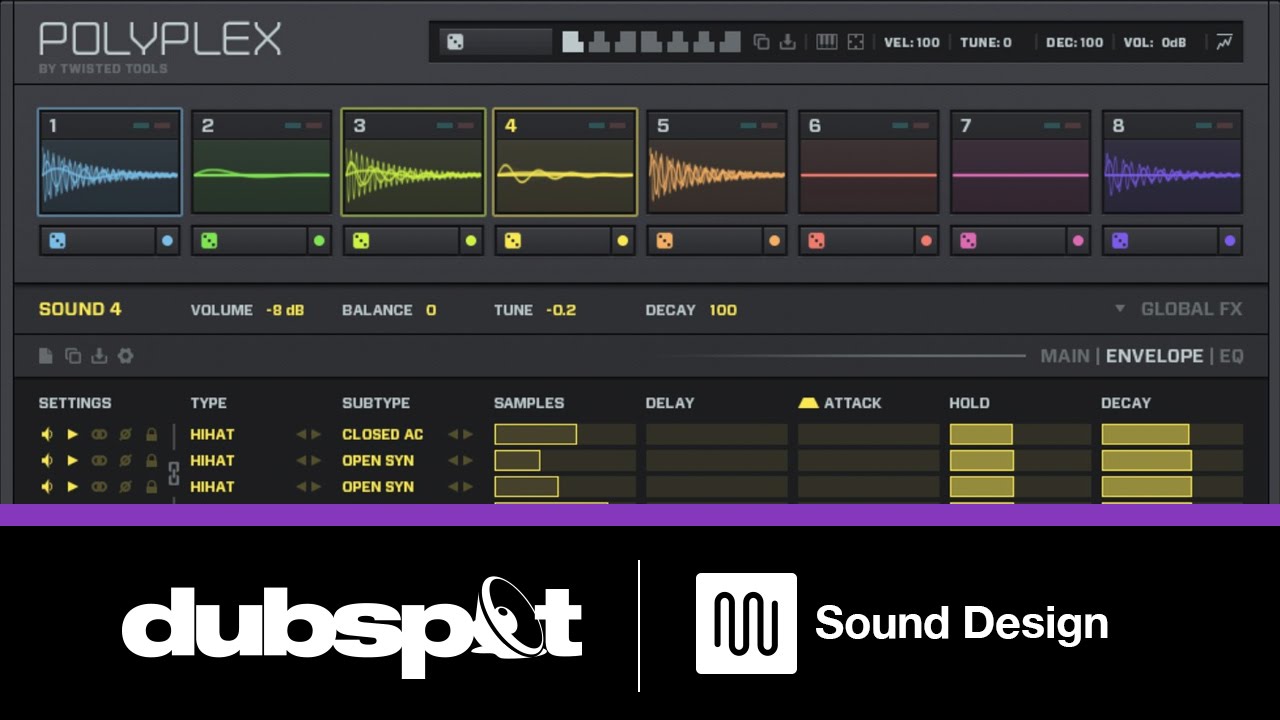Switch to the EQ tab
The width and height of the screenshot is (1280, 720).
[x=1231, y=356]
